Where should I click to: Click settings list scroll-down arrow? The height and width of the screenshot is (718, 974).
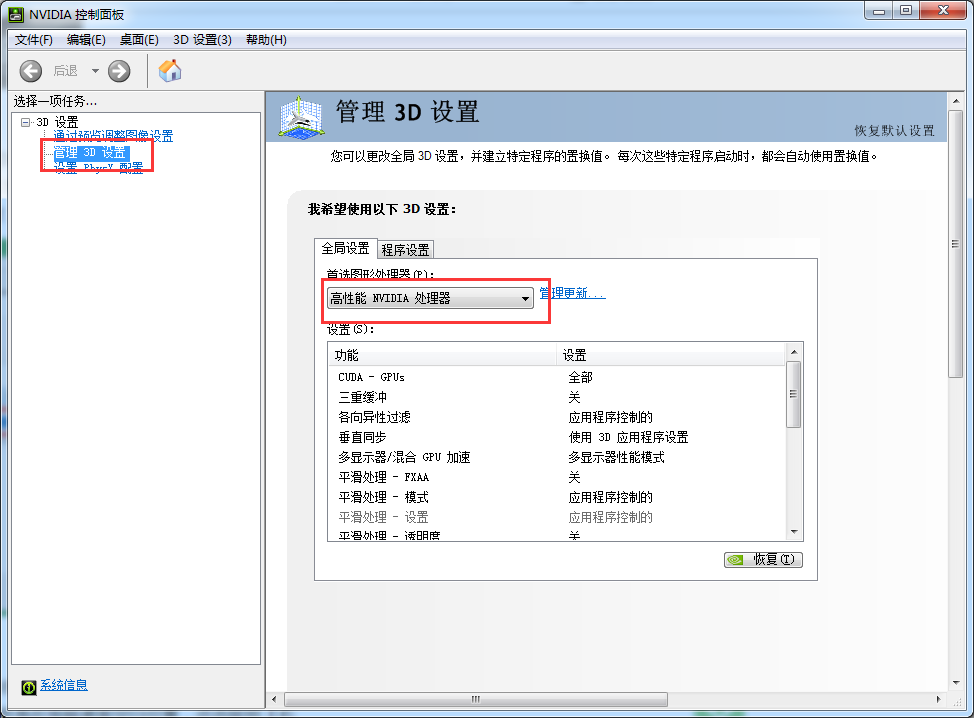(x=794, y=532)
